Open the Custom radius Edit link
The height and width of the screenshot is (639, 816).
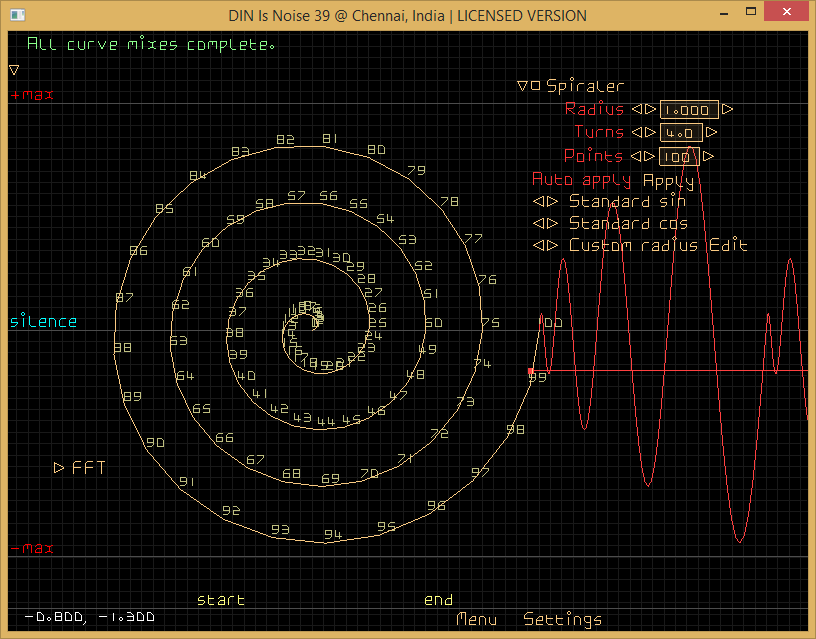[728, 246]
